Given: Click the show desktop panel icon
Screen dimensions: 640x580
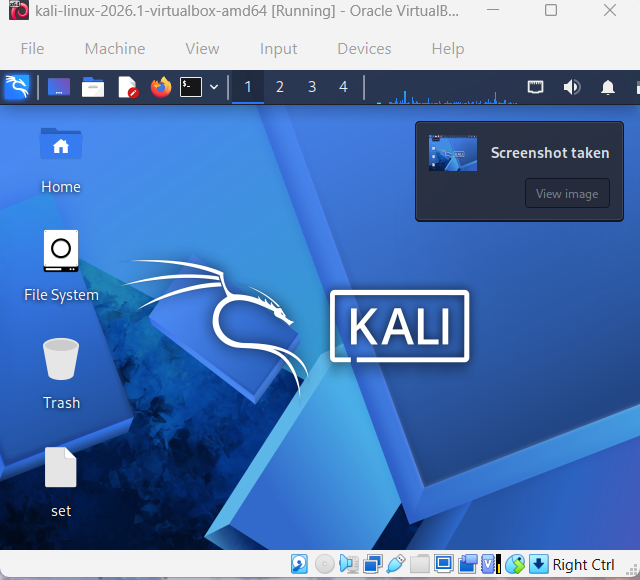Looking at the screenshot, I should [x=59, y=87].
